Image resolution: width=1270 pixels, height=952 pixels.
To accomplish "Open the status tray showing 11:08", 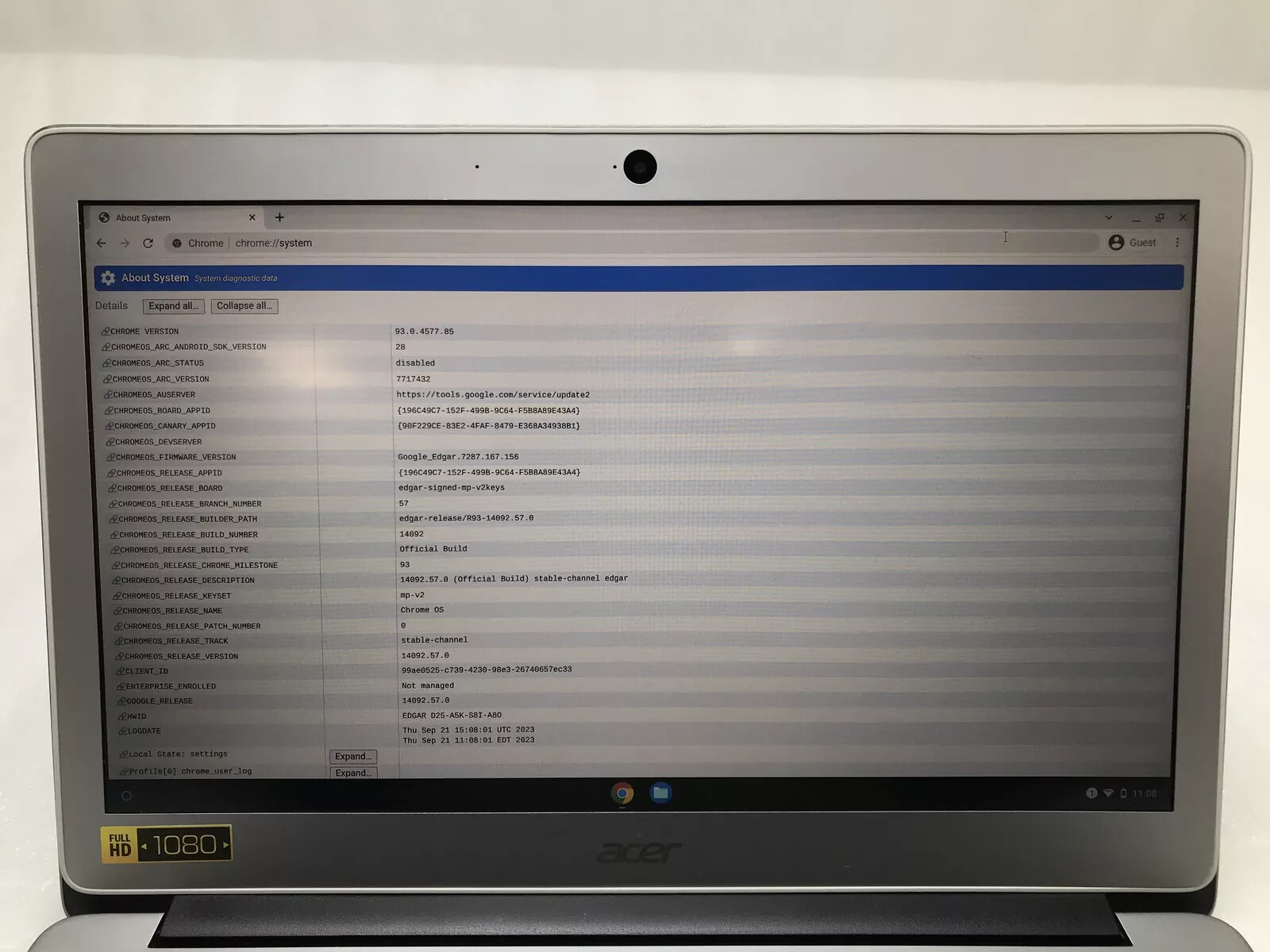I will [1121, 793].
